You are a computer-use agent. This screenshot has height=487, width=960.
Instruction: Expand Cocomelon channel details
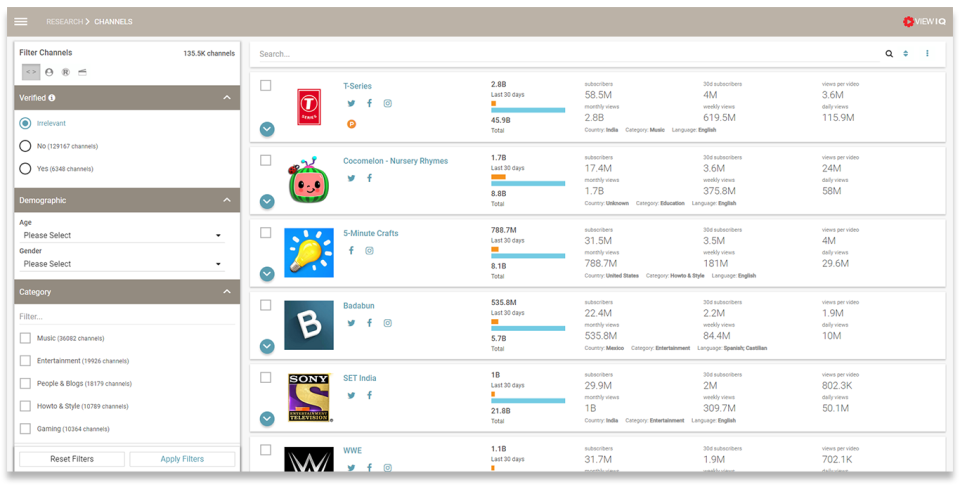267,202
